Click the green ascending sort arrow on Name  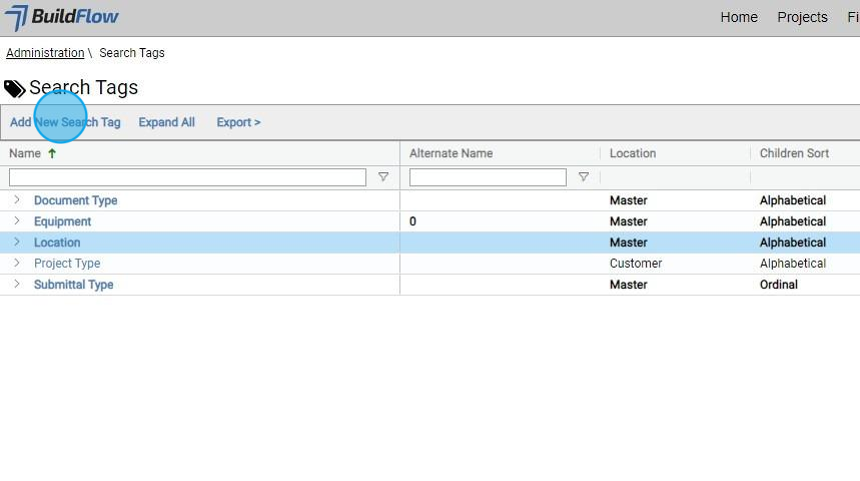coord(52,154)
